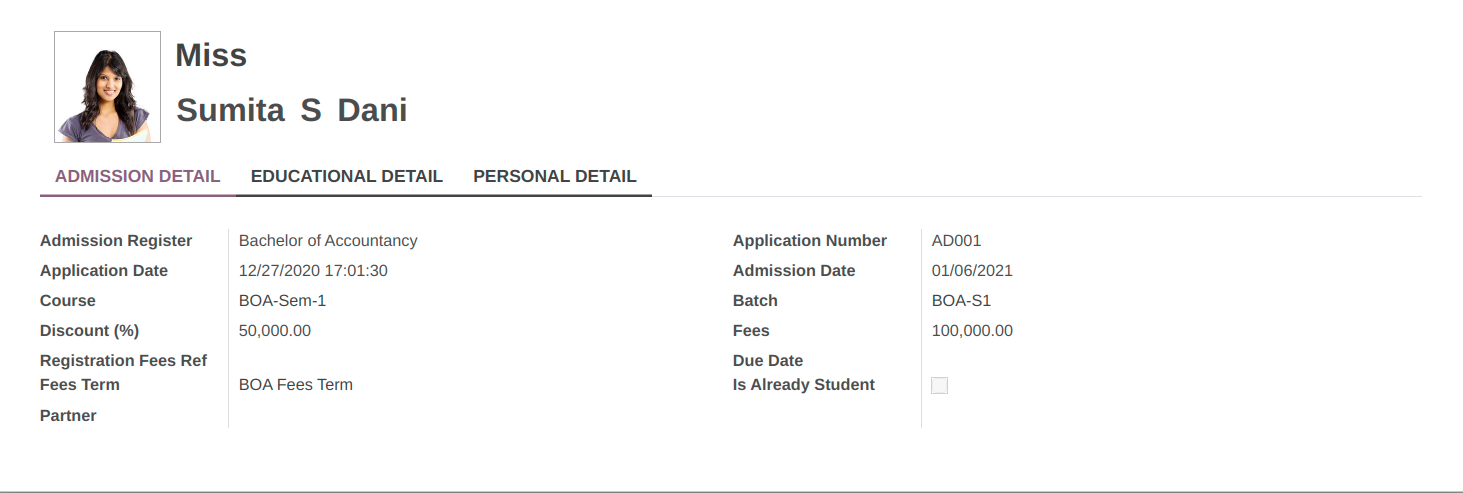The image size is (1463, 493).
Task: Click the Discount value 50,000.00
Action: tap(275, 331)
